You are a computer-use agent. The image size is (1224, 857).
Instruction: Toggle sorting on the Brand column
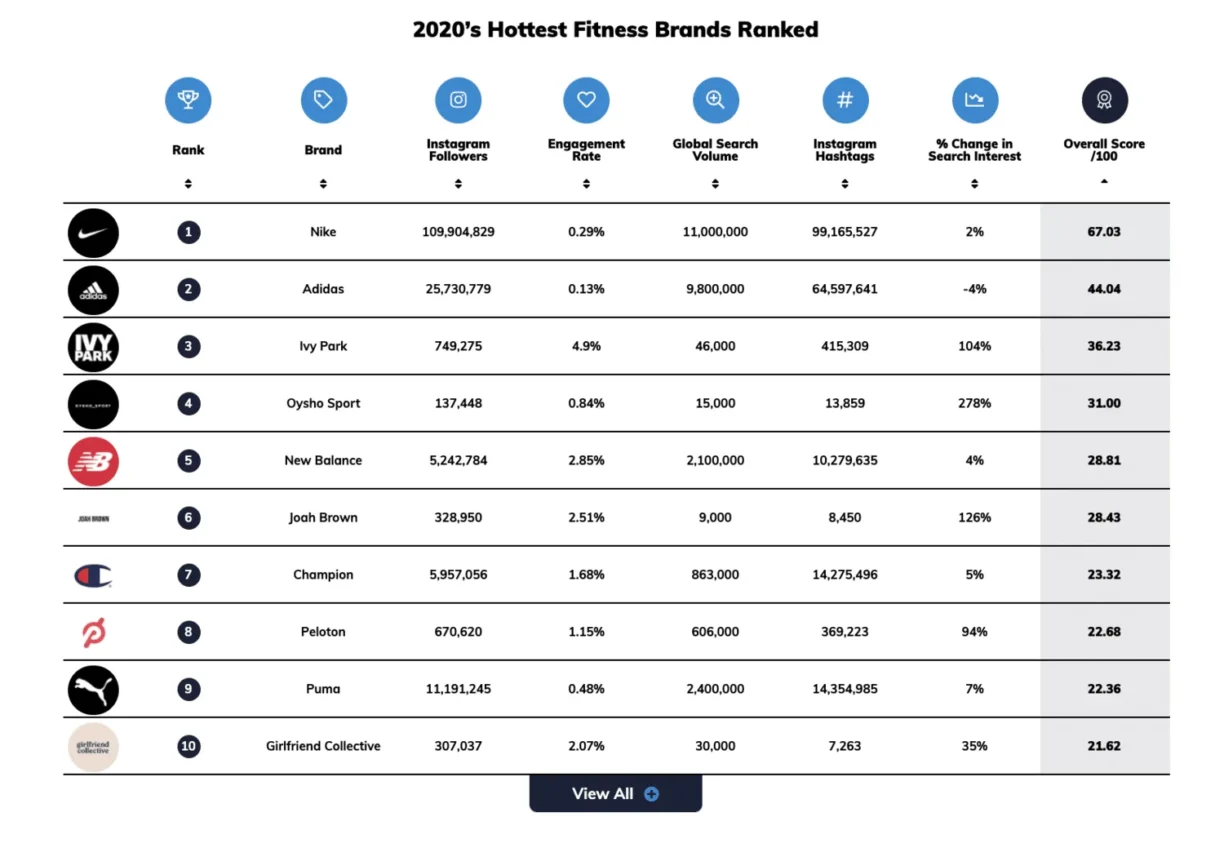(323, 183)
